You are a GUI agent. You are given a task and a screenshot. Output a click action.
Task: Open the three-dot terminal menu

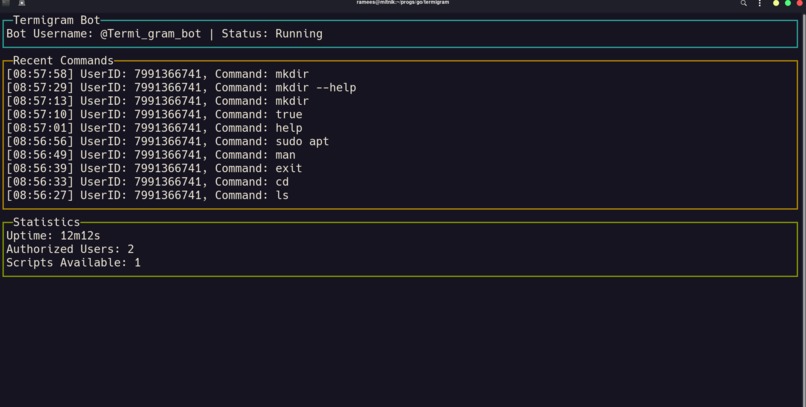click(x=760, y=3)
